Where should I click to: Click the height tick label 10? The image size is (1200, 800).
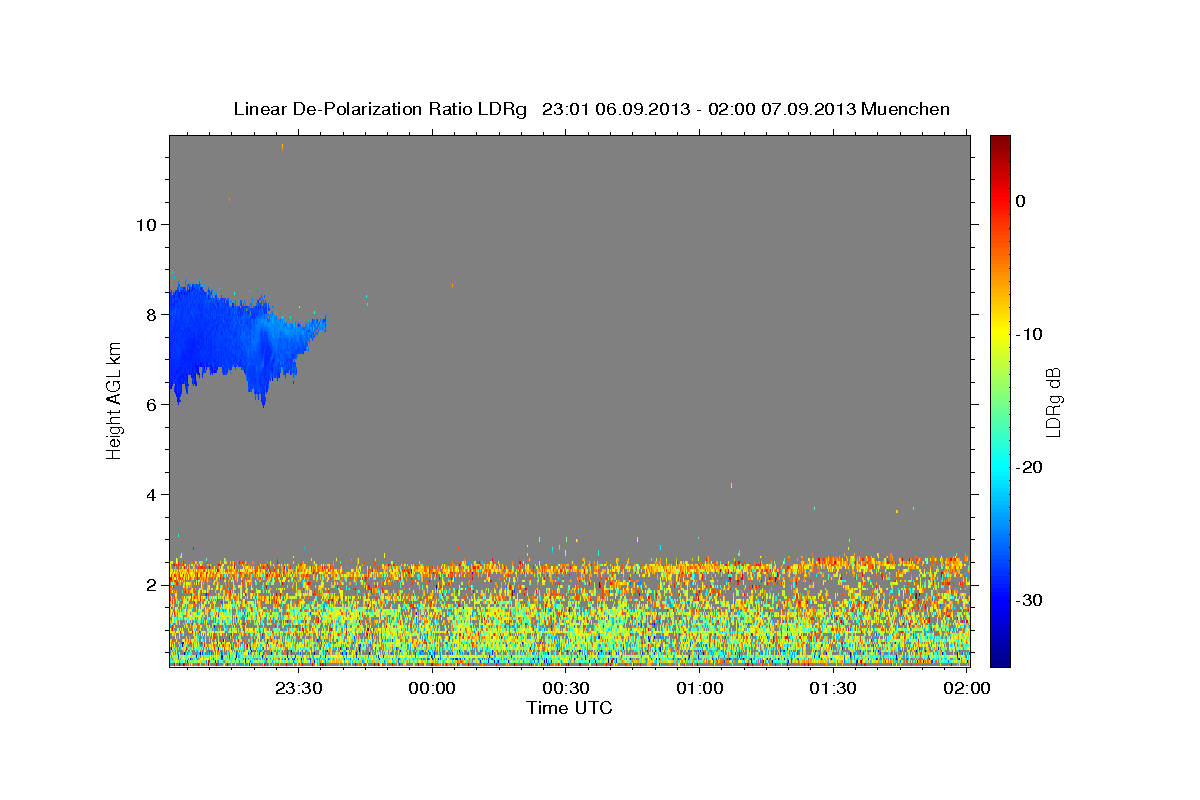pyautogui.click(x=145, y=224)
